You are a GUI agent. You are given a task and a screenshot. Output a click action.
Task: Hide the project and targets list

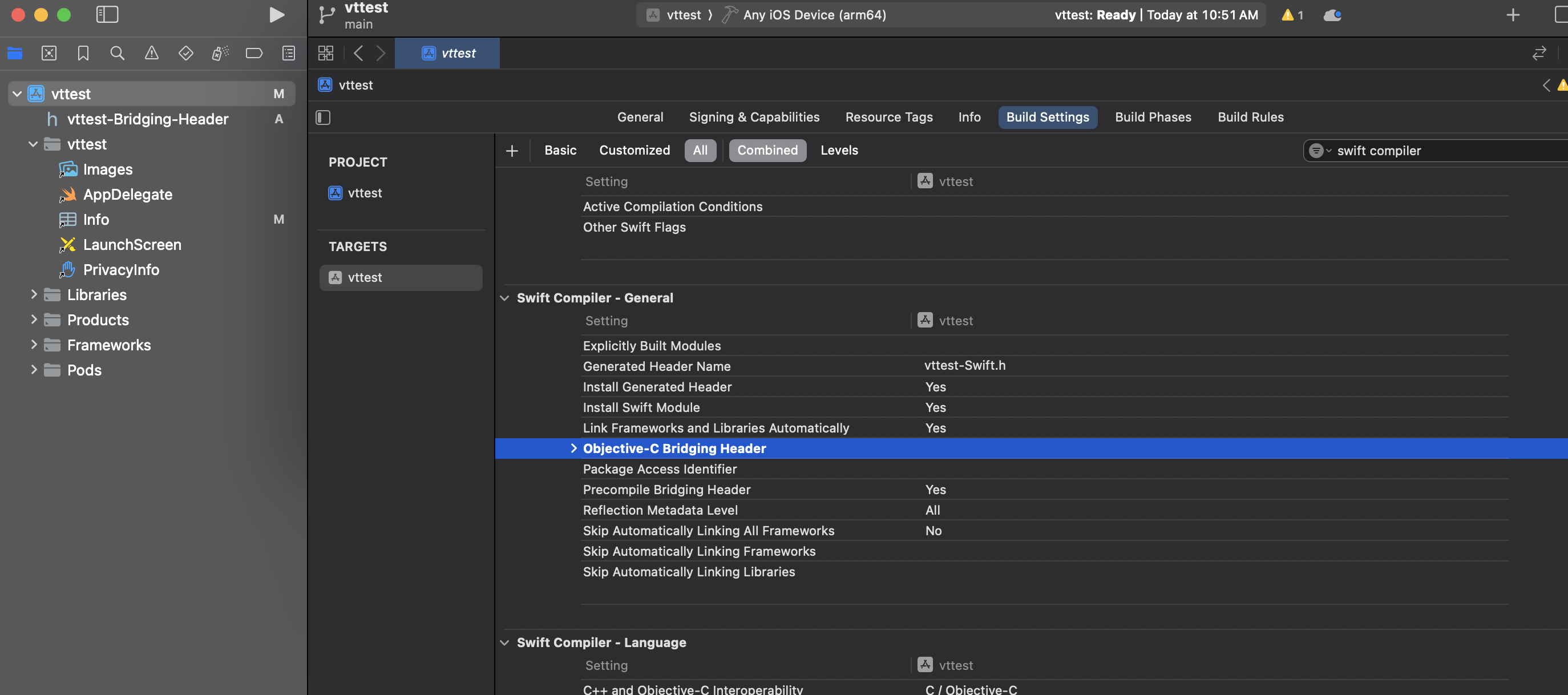(x=323, y=118)
